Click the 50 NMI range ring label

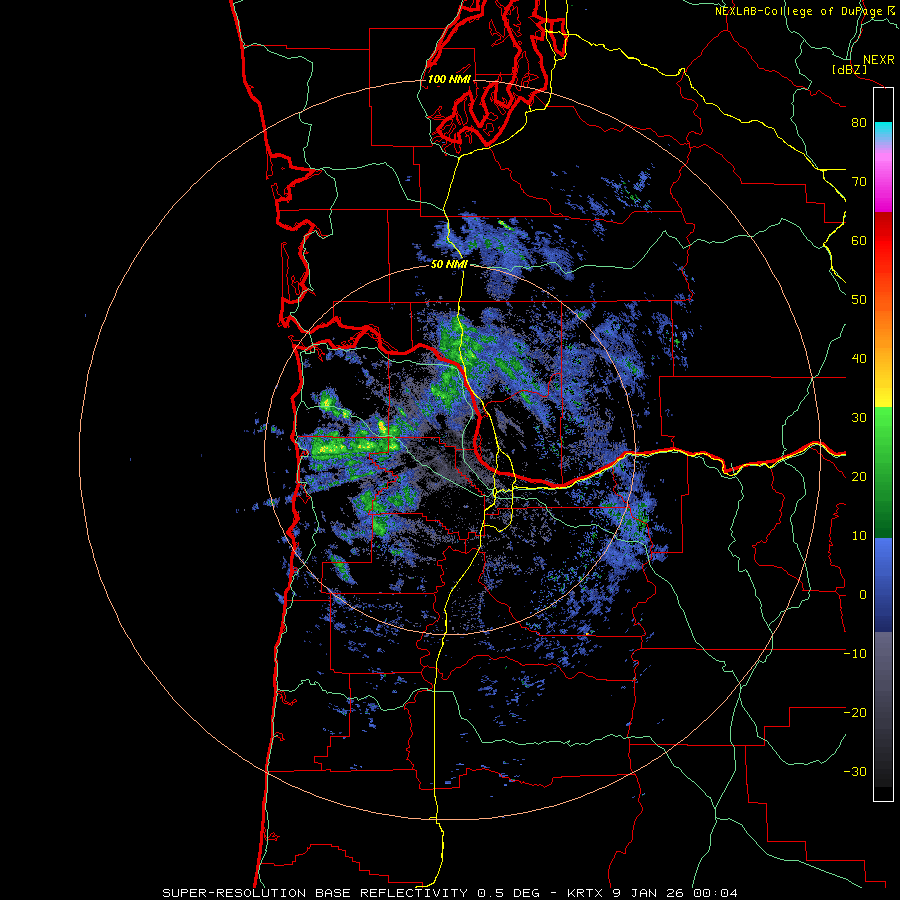pos(449,264)
